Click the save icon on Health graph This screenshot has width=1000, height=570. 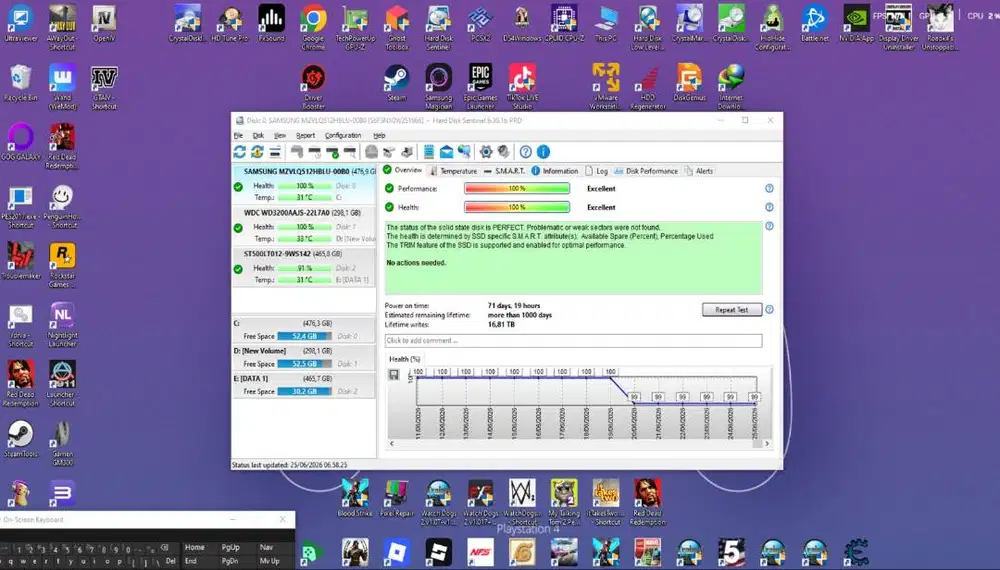click(x=393, y=375)
